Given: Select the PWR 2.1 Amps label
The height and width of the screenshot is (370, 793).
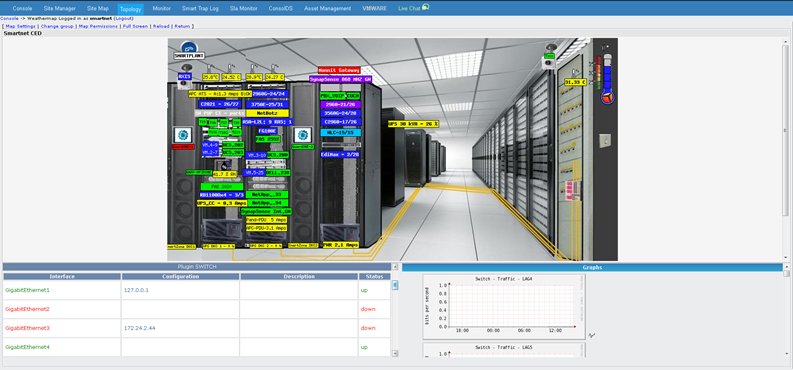Looking at the screenshot, I should 341,245.
